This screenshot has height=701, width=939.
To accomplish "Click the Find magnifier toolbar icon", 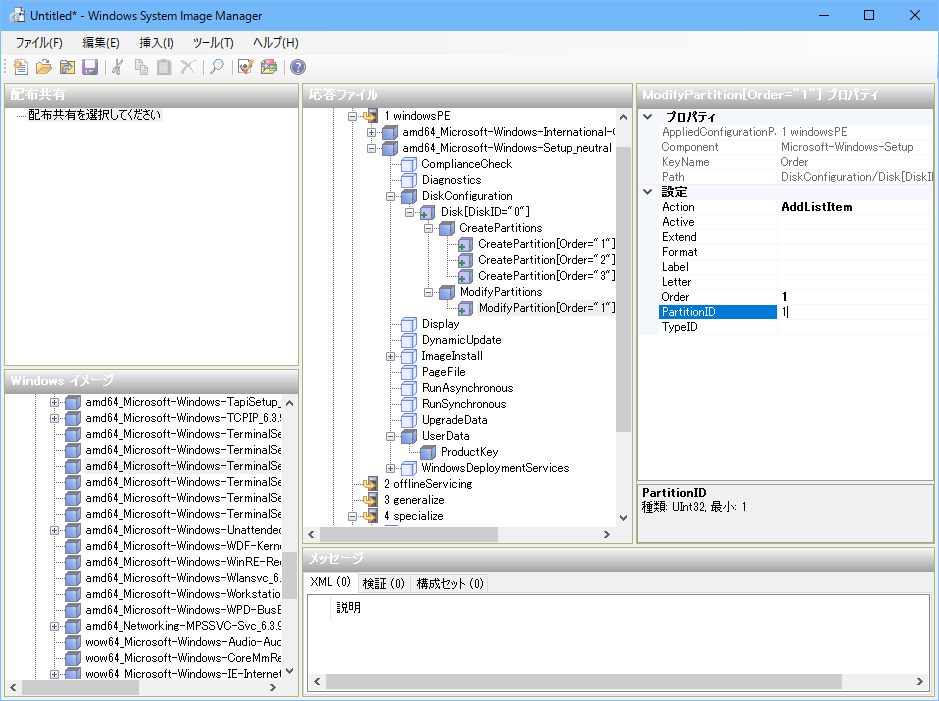I will (217, 67).
